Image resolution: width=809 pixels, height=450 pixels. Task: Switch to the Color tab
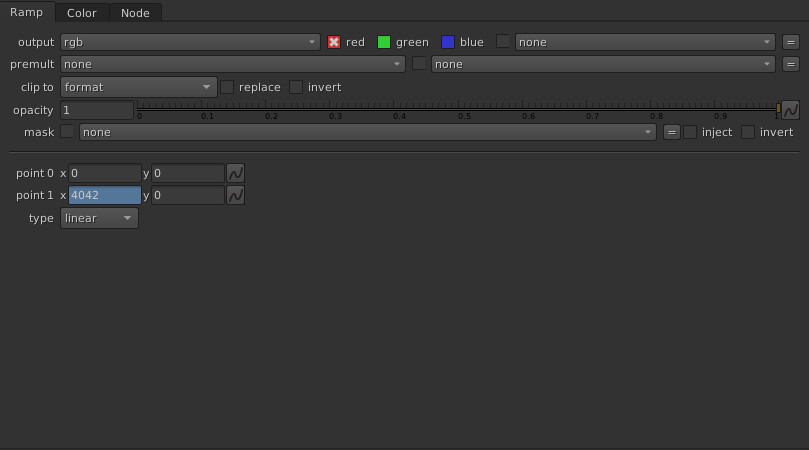(x=82, y=13)
